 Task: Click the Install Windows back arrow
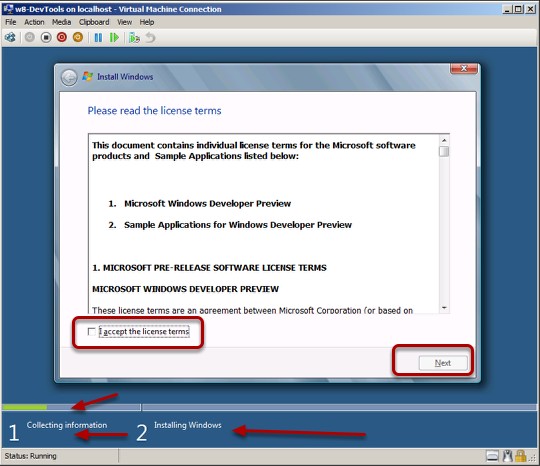coord(69,77)
